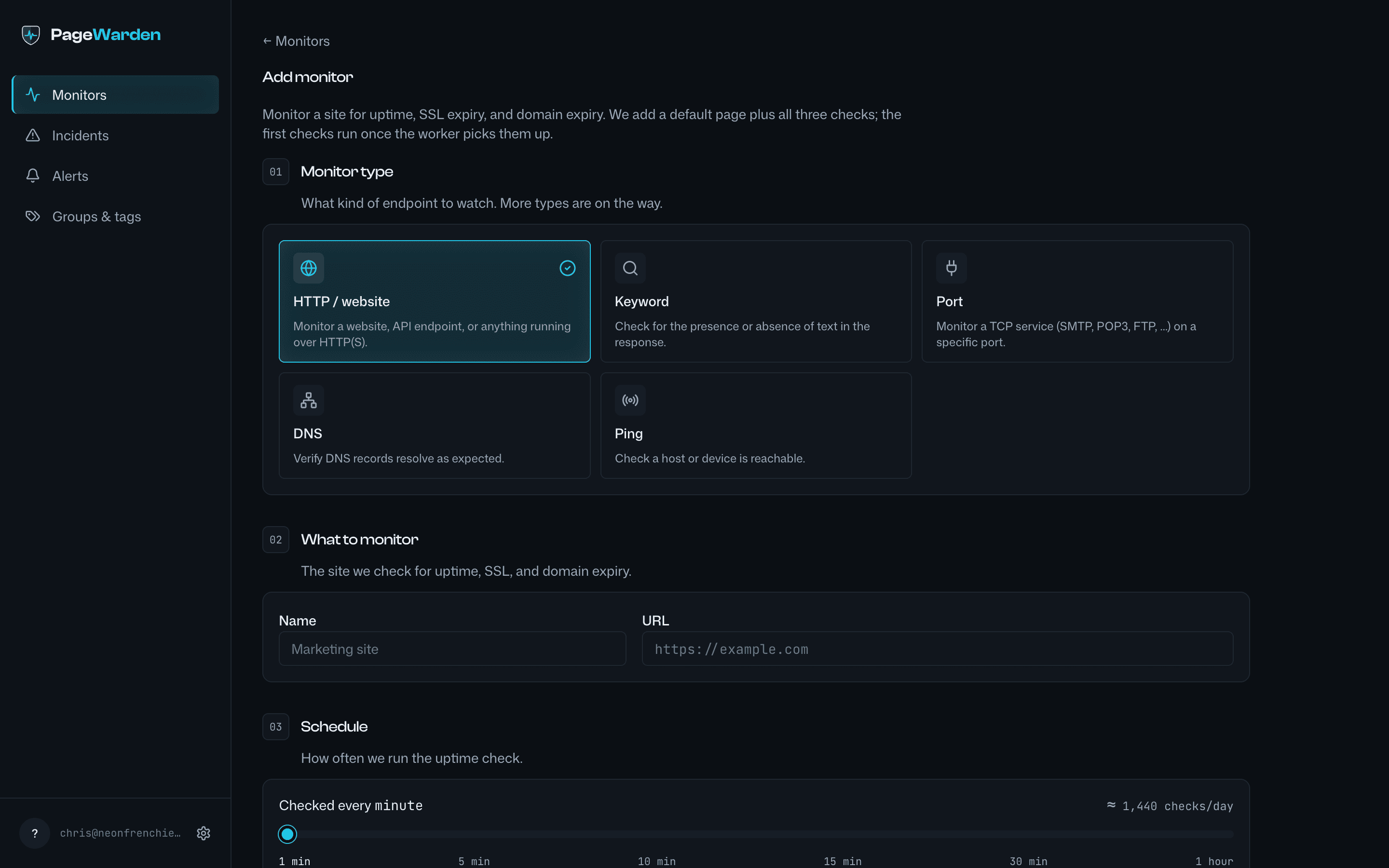This screenshot has width=1389, height=868.
Task: Click the 02 step number badge
Action: tap(276, 540)
